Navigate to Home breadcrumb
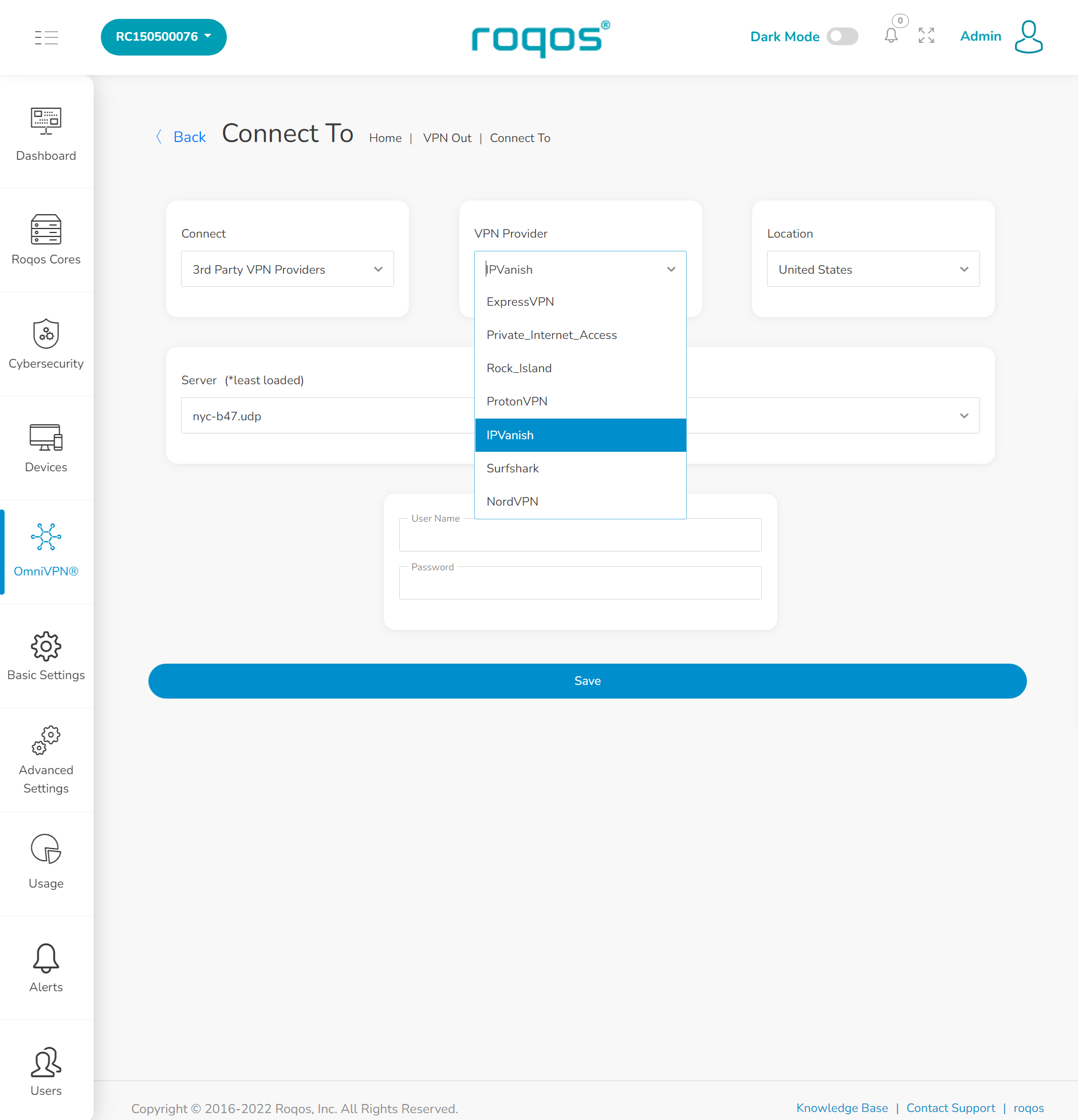 point(385,138)
